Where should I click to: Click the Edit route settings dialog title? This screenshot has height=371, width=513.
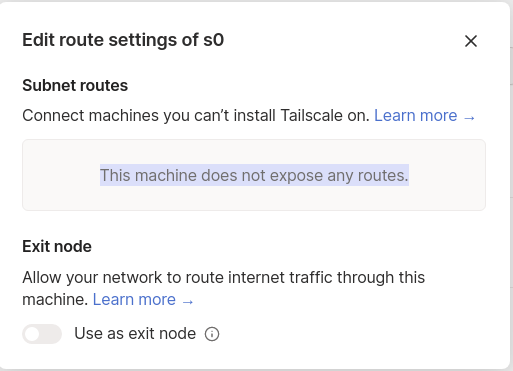(123, 40)
